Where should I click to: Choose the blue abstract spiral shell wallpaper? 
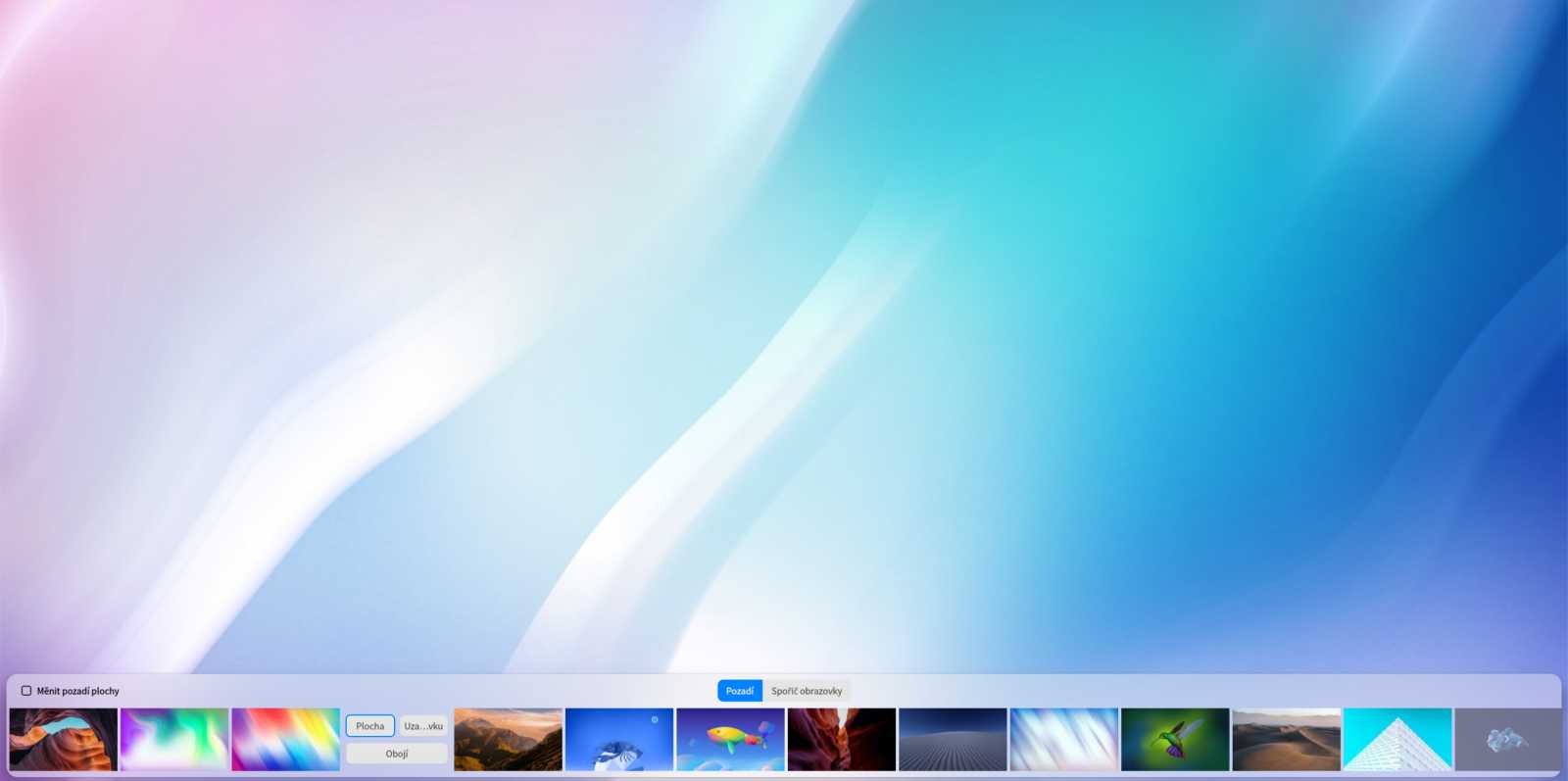(619, 740)
